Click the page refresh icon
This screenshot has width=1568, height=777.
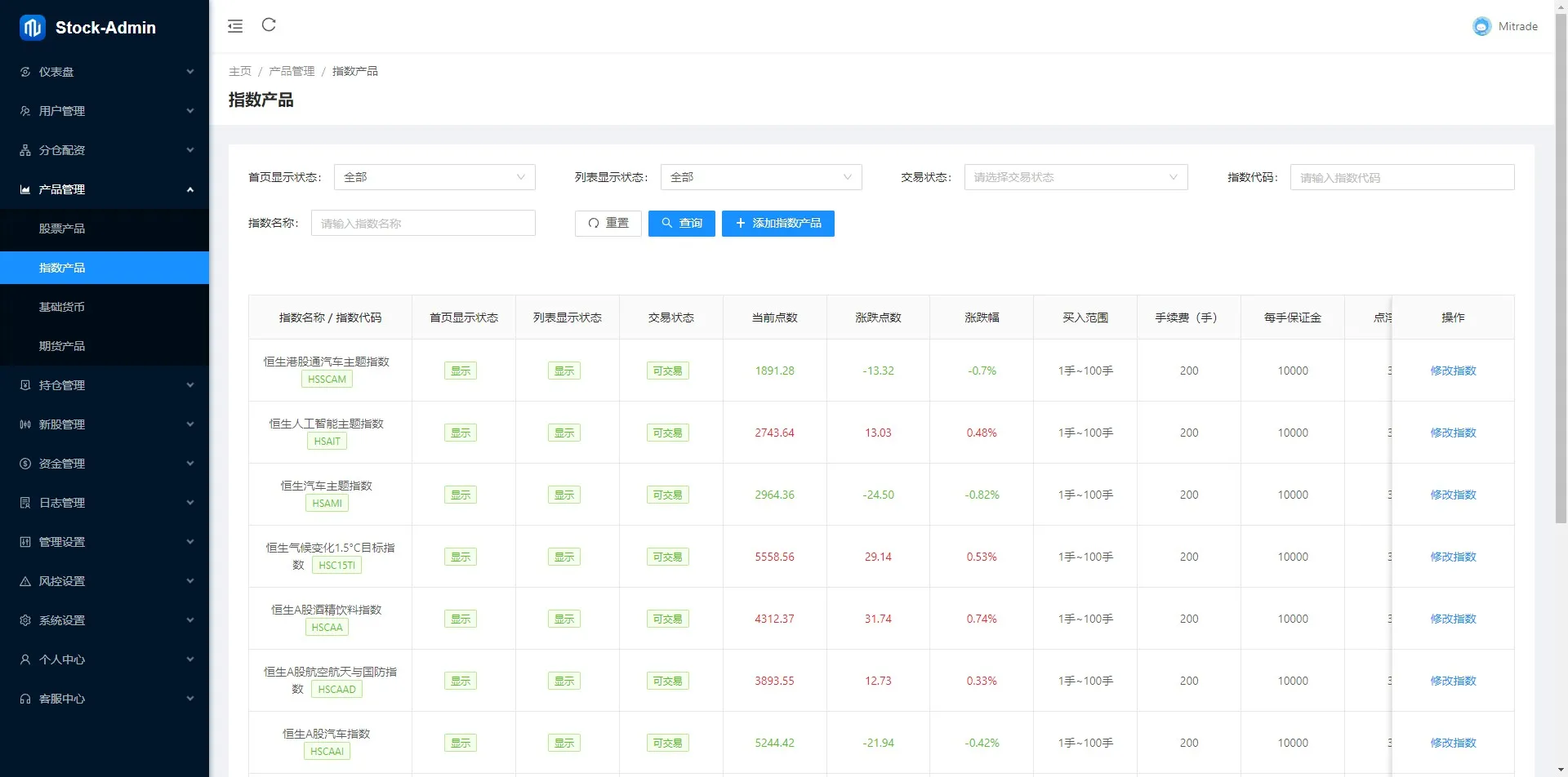(269, 25)
